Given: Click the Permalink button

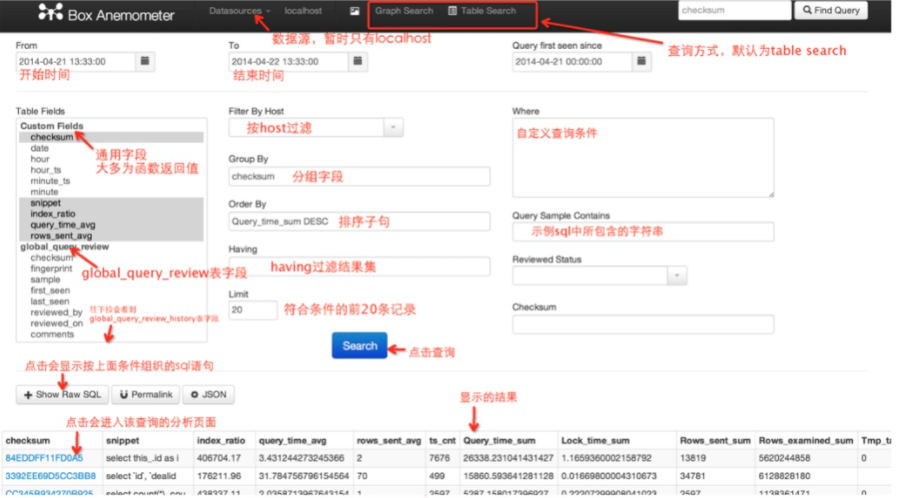Looking at the screenshot, I should (146, 394).
